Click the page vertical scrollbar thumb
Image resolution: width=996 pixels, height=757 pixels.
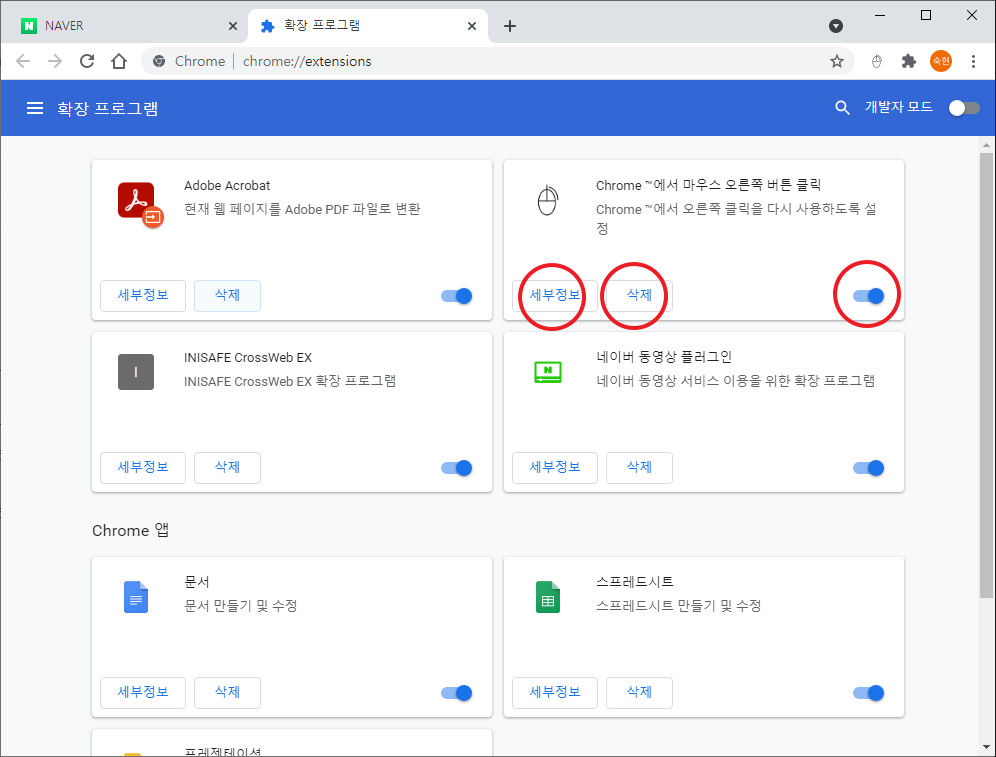click(986, 375)
